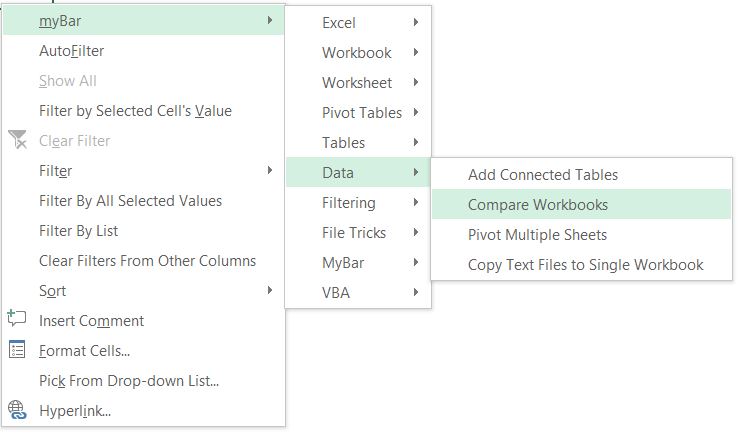Choose Filter by Selected Cell's Value
The width and height of the screenshot is (739, 434).
tap(143, 111)
